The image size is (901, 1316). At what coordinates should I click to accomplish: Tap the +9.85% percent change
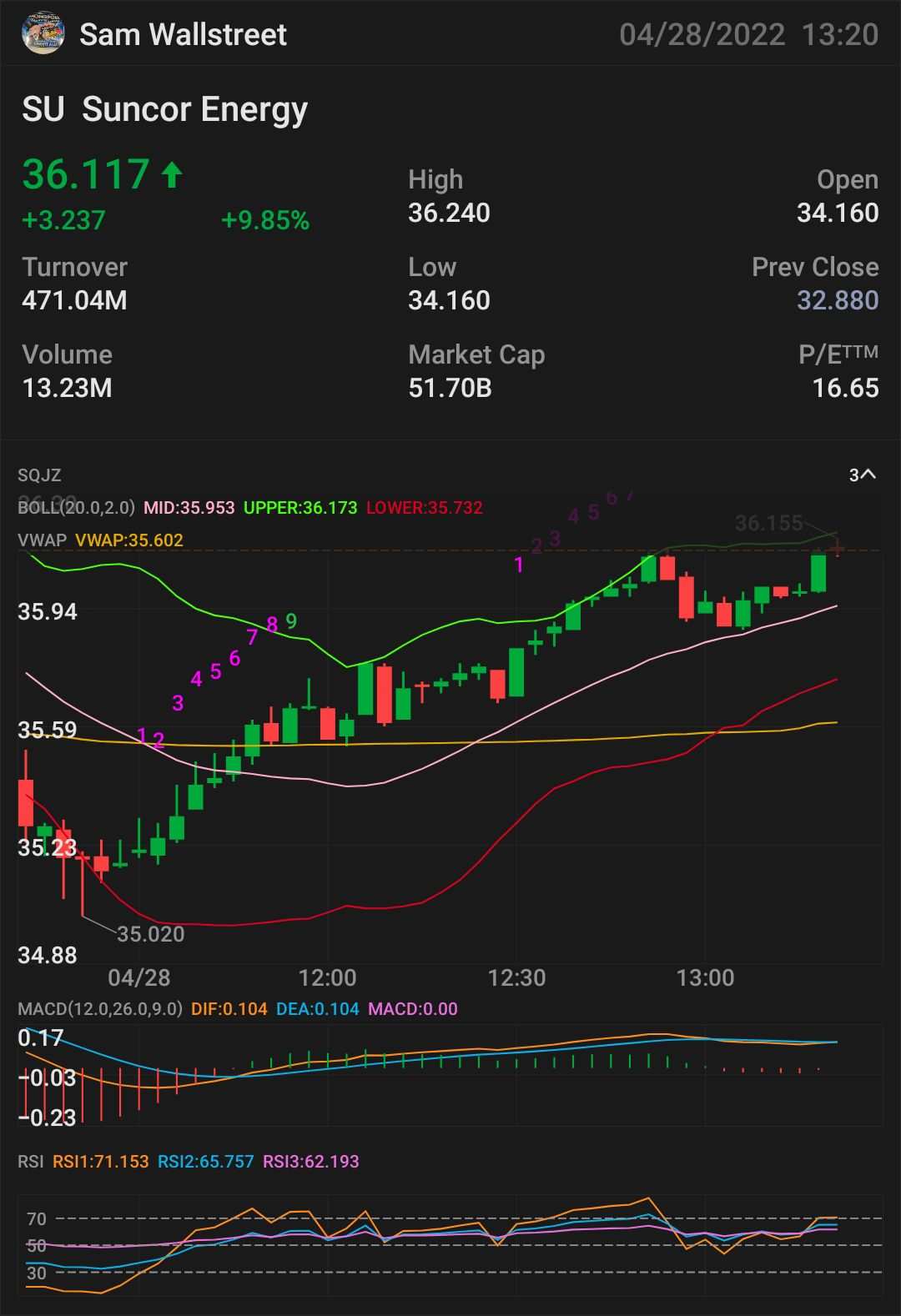[x=265, y=220]
